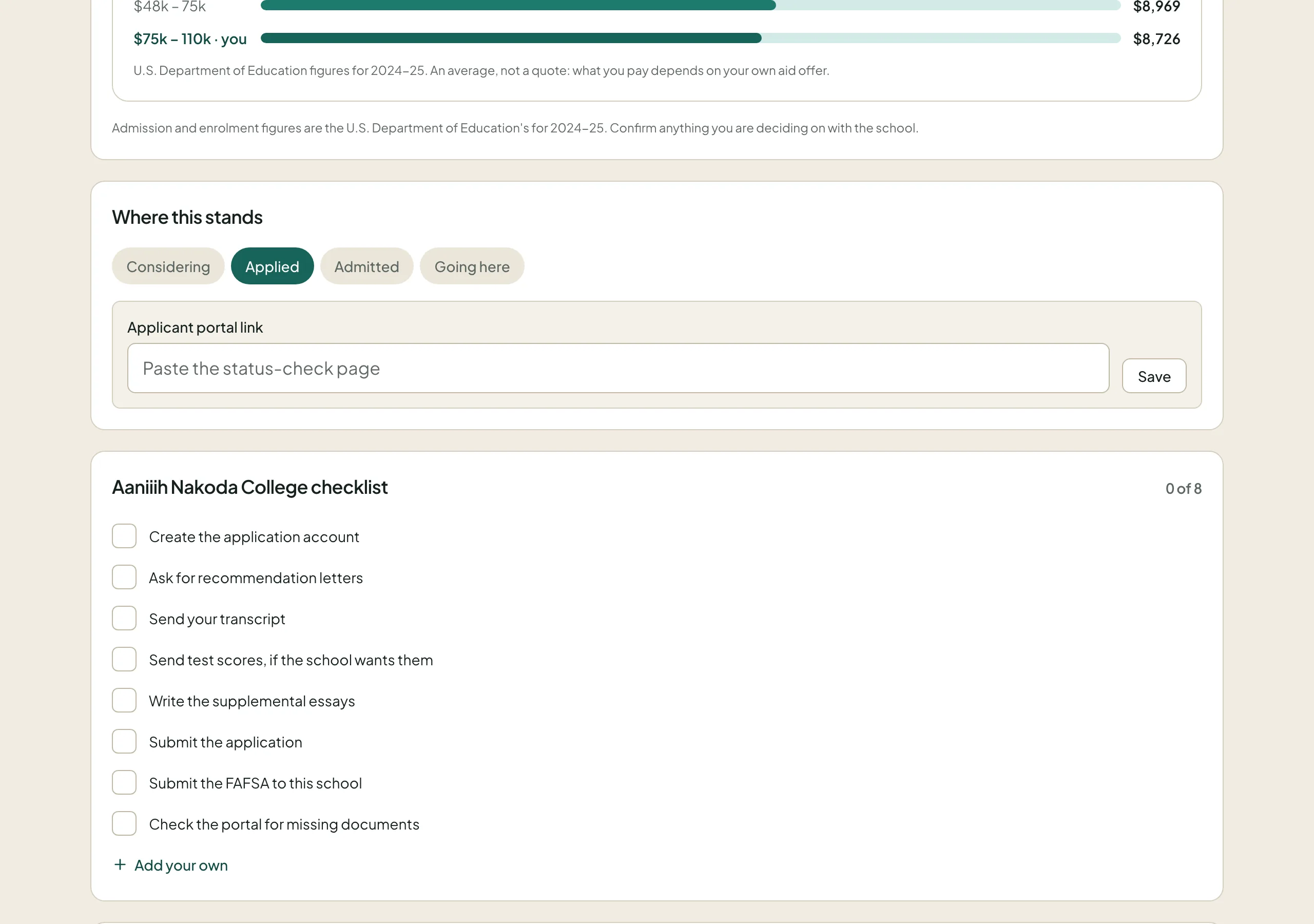Click the Admission and enrolment figures disclaimer
The width and height of the screenshot is (1314, 924).
(515, 128)
